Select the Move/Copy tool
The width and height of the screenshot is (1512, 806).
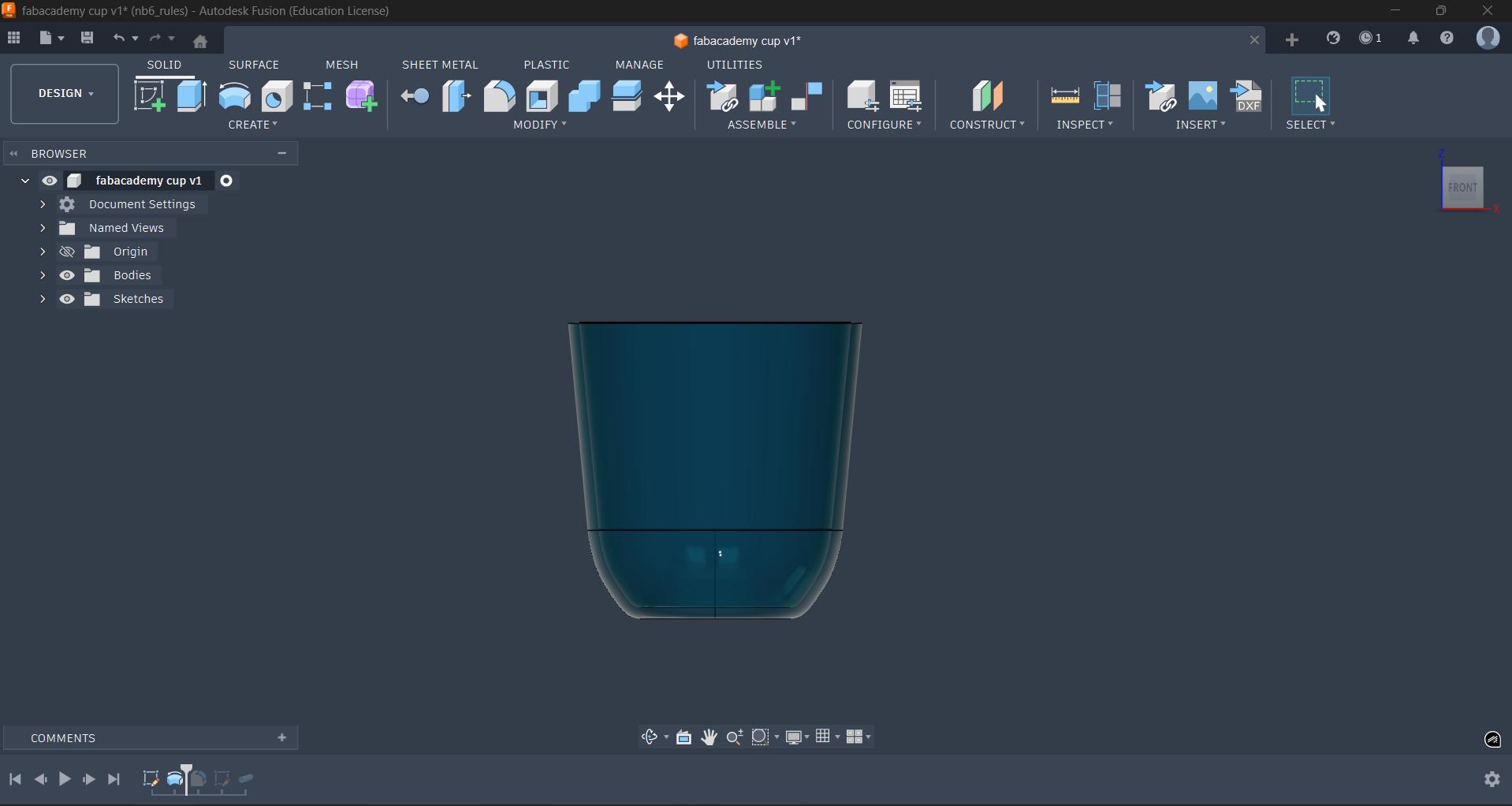coord(669,97)
